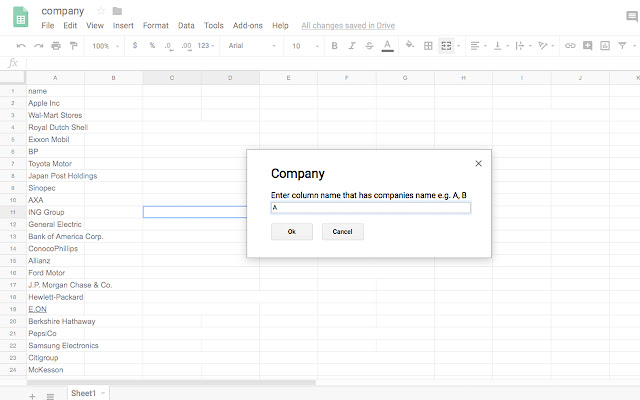Viewport: 640px width, 400px height.
Task: Expand the merge cells dropdown arrow
Action: 459,46
